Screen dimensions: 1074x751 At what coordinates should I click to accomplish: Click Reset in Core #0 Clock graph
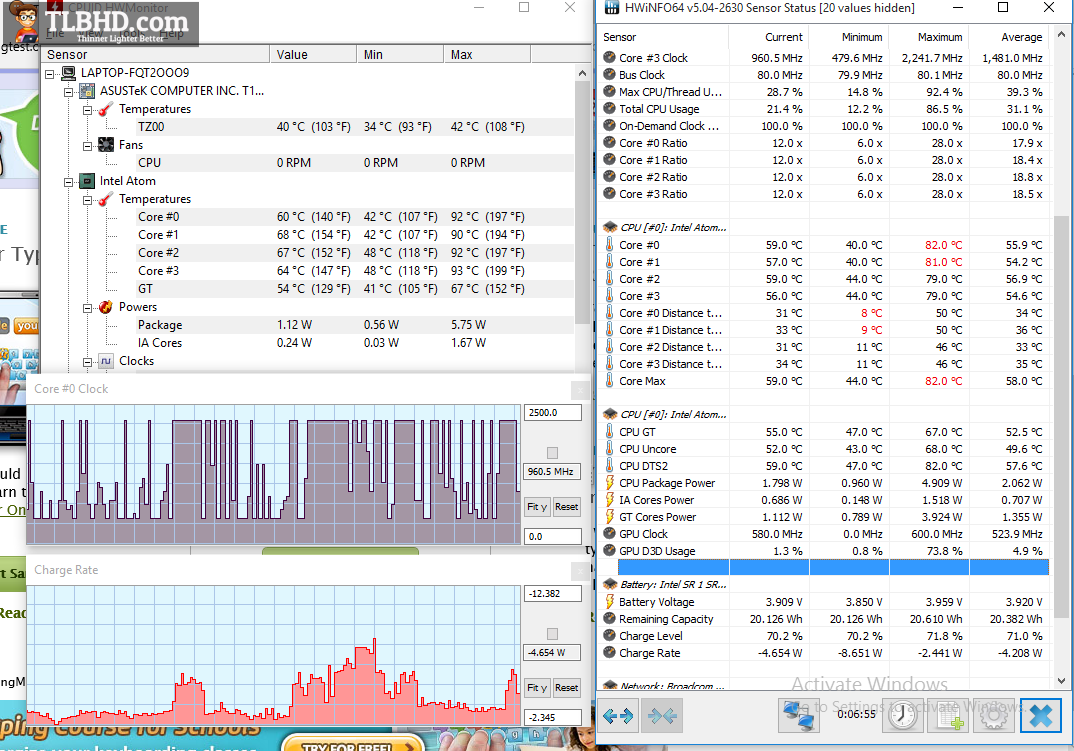[566, 506]
